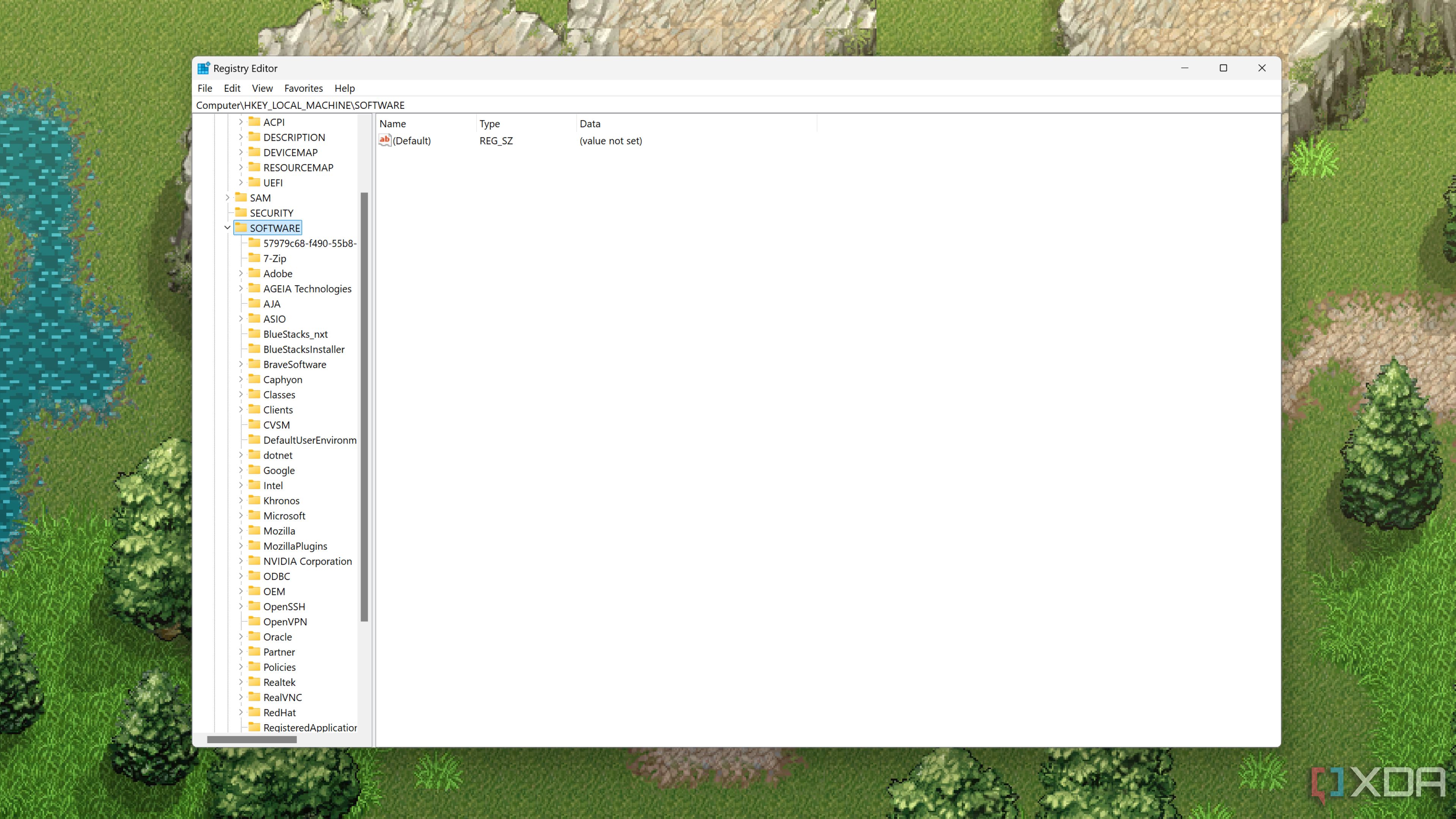Expand the Mozilla key
The height and width of the screenshot is (819, 1456).
pos(241,531)
